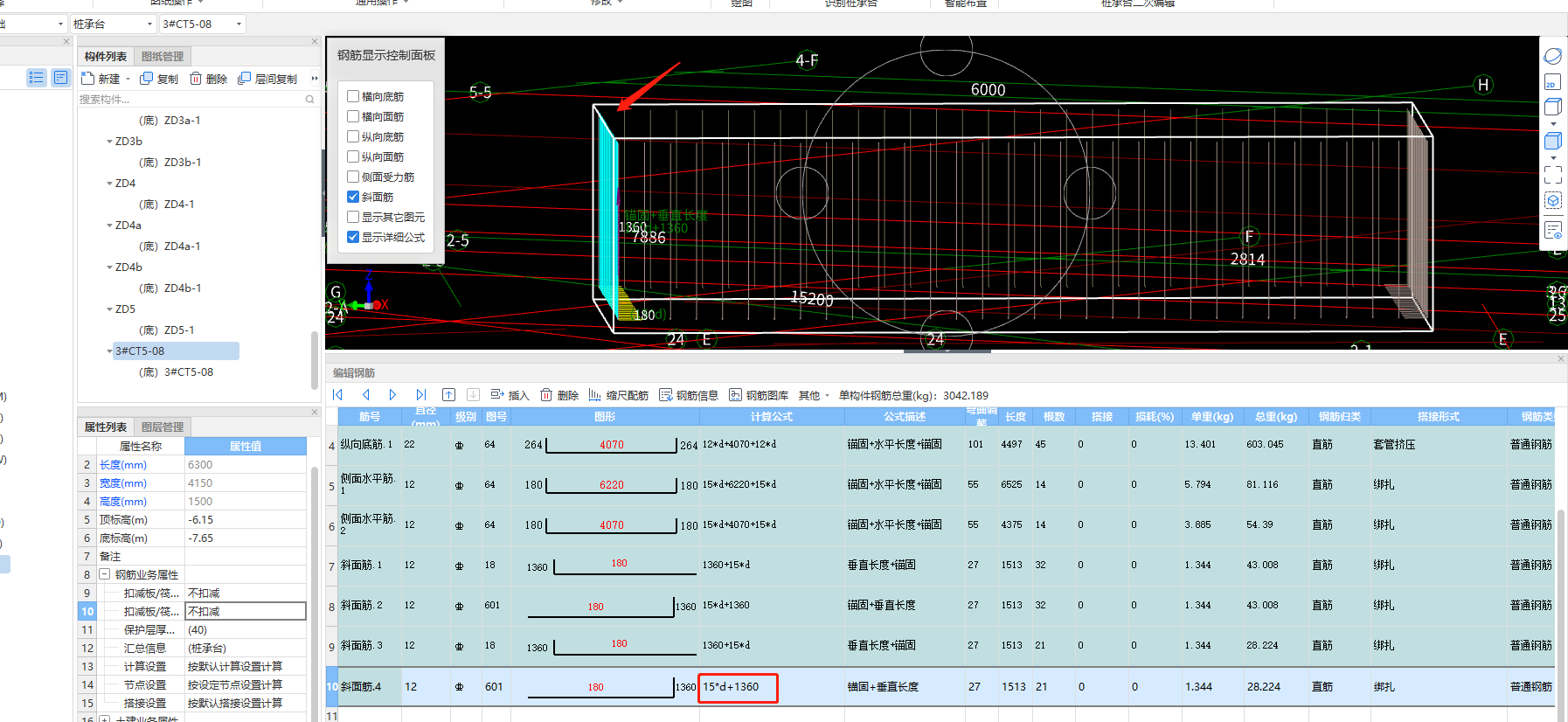Collapse the ZD4b tree node
The image size is (1568, 722).
tap(109, 267)
